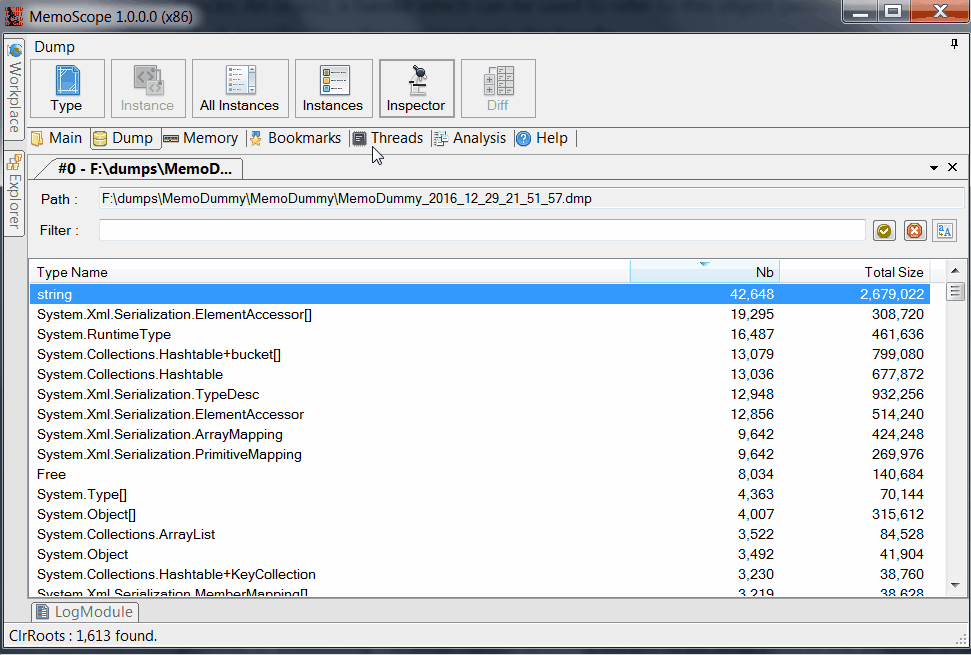Close the #0 dump document
Viewport: 971px width, 655px height.
coord(952,167)
